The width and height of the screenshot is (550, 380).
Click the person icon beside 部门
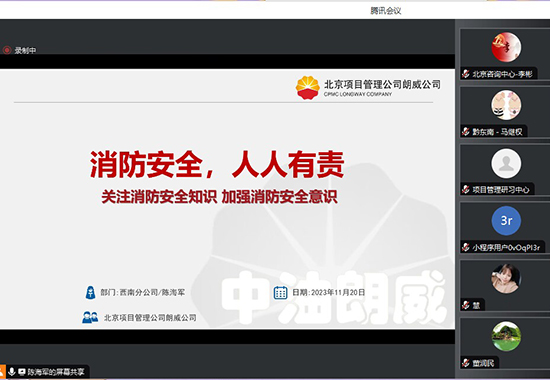90,292
